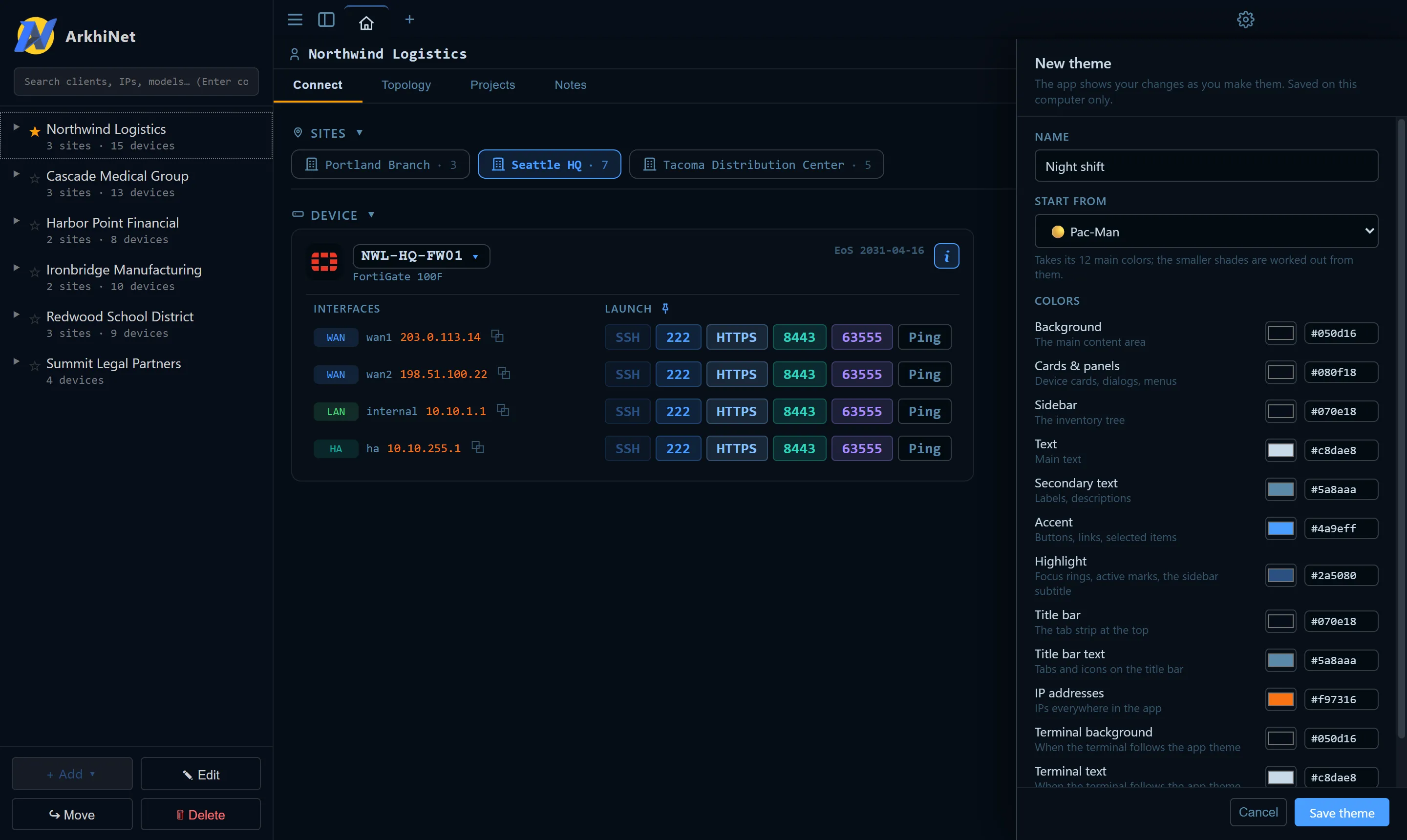Open the hamburger menu in the title bar
The width and height of the screenshot is (1407, 840).
pyautogui.click(x=295, y=20)
